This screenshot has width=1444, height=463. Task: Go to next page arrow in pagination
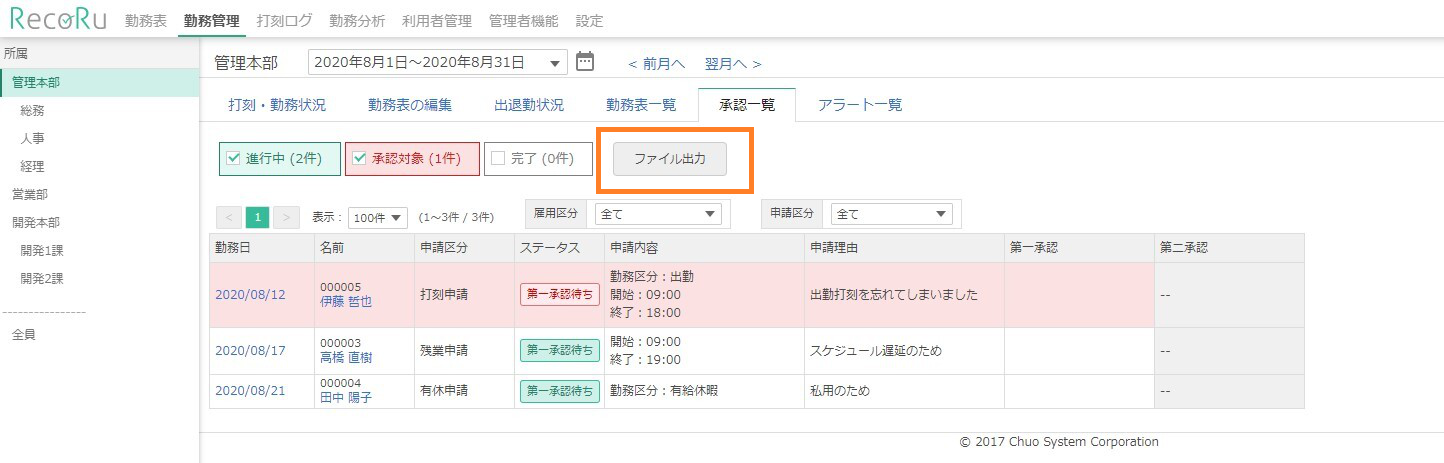[287, 217]
